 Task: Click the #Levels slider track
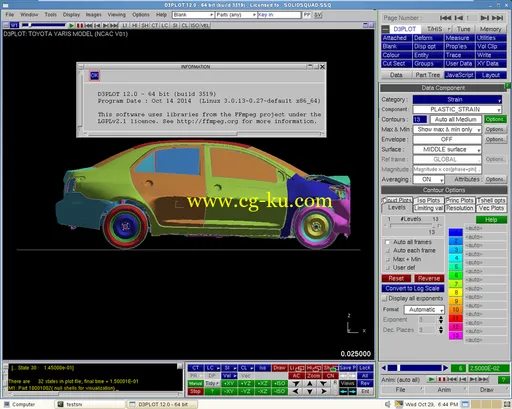tap(412, 226)
